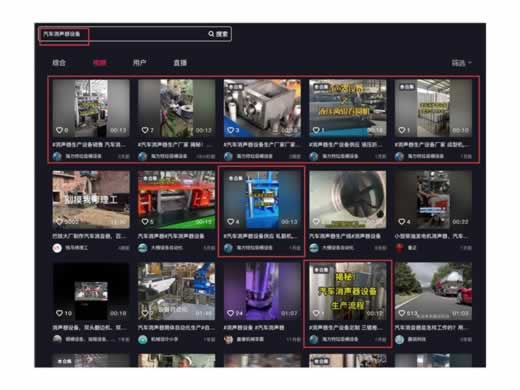Click heart on the highway truck video
520x390 pixels.
click(402, 313)
